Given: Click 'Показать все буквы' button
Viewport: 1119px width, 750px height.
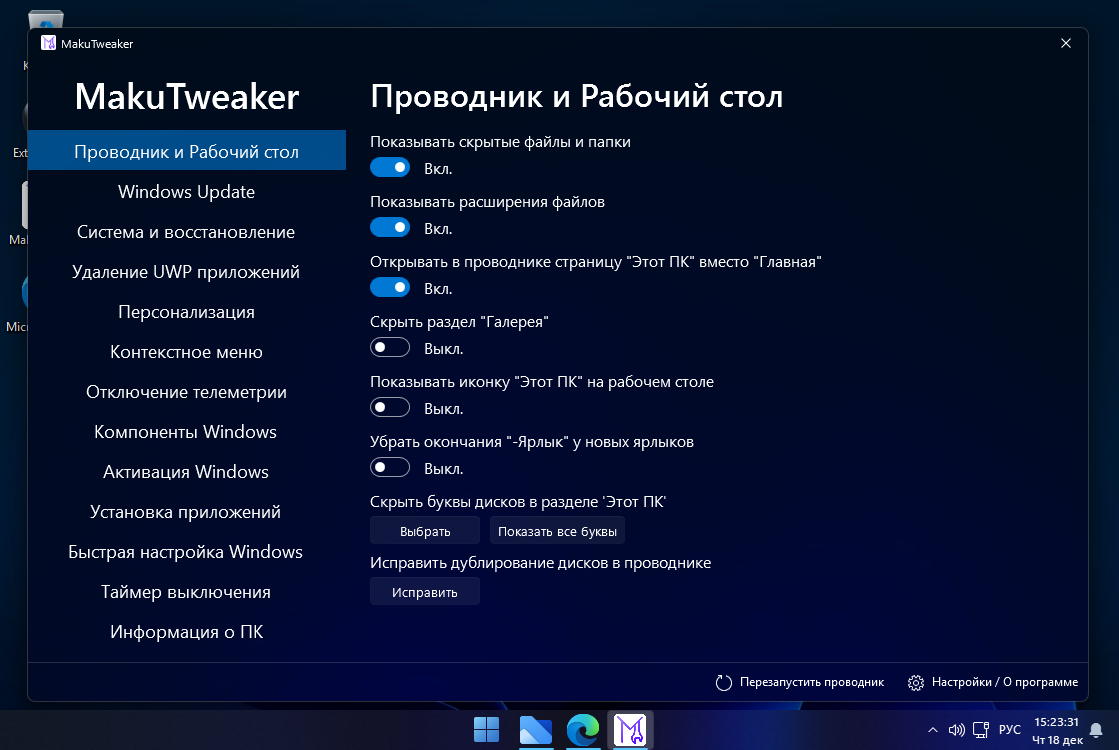Looking at the screenshot, I should tap(557, 531).
